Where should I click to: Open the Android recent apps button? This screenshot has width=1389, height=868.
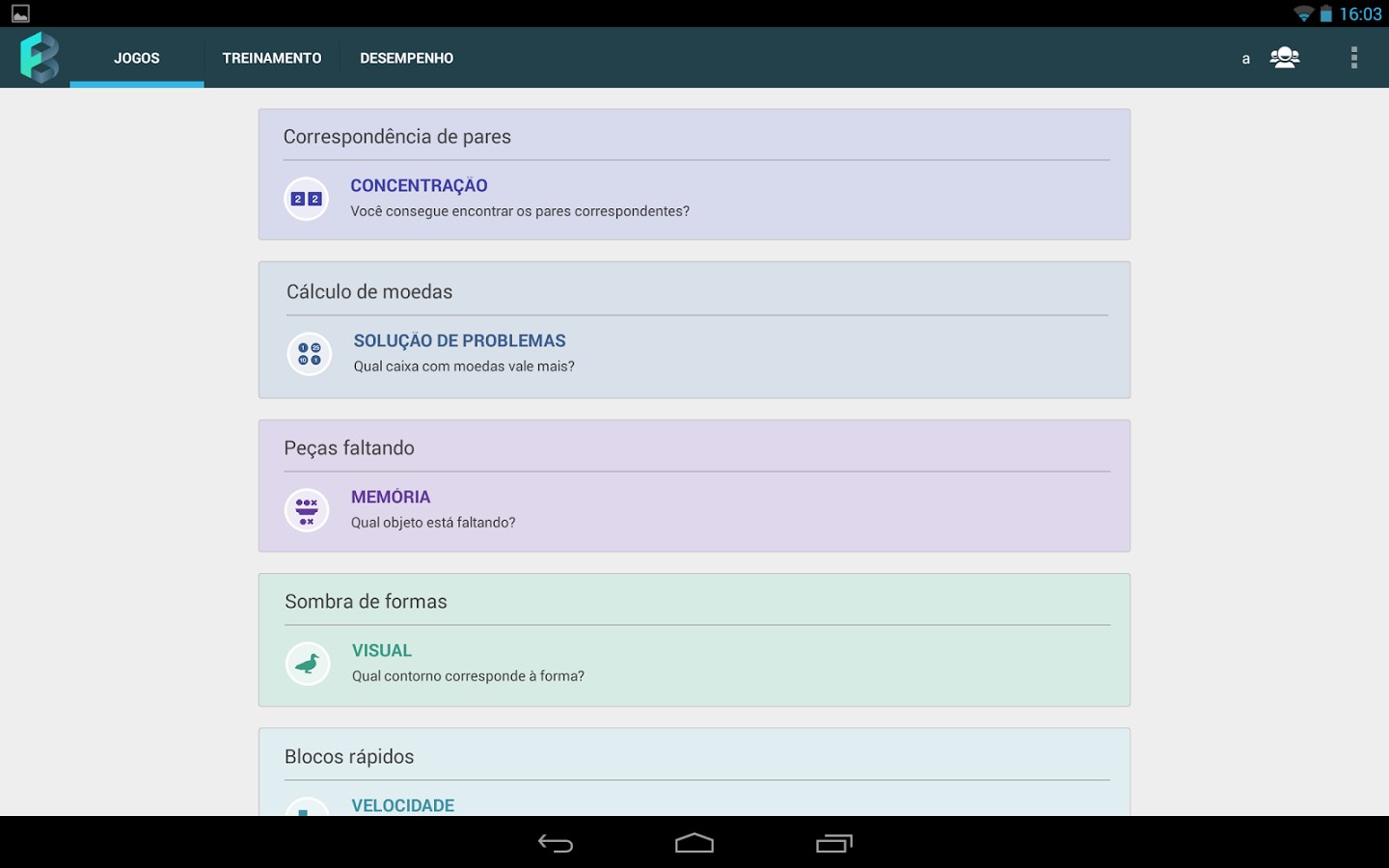coord(834,843)
